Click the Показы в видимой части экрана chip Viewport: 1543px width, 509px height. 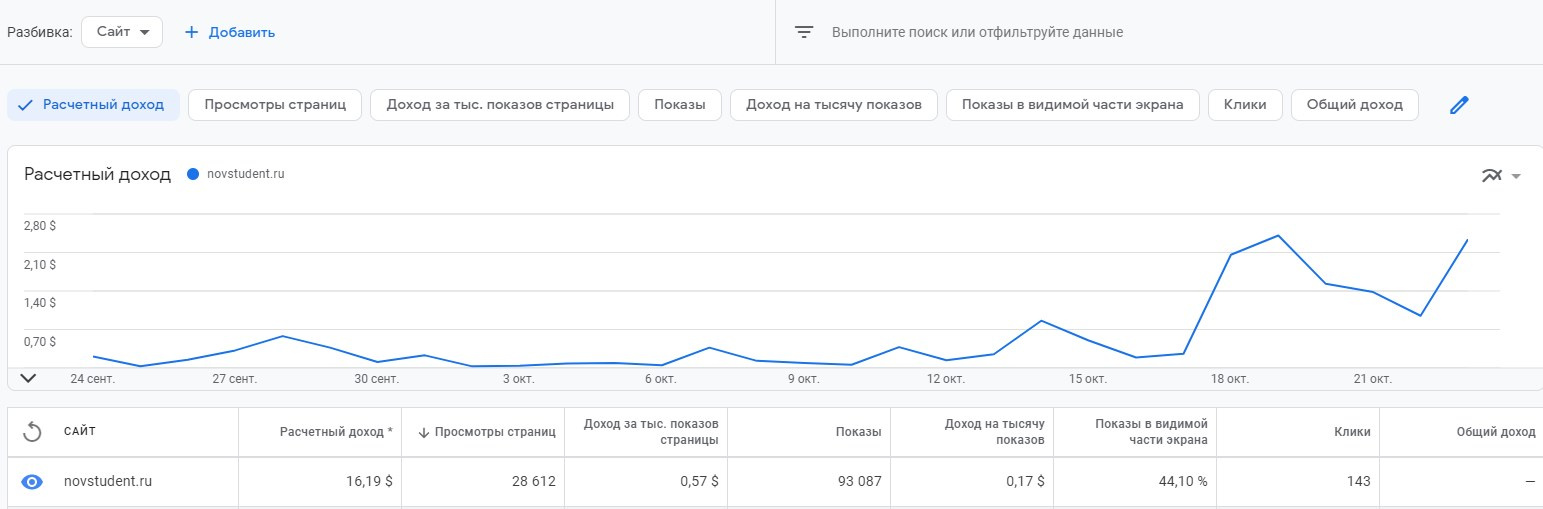pos(1072,105)
